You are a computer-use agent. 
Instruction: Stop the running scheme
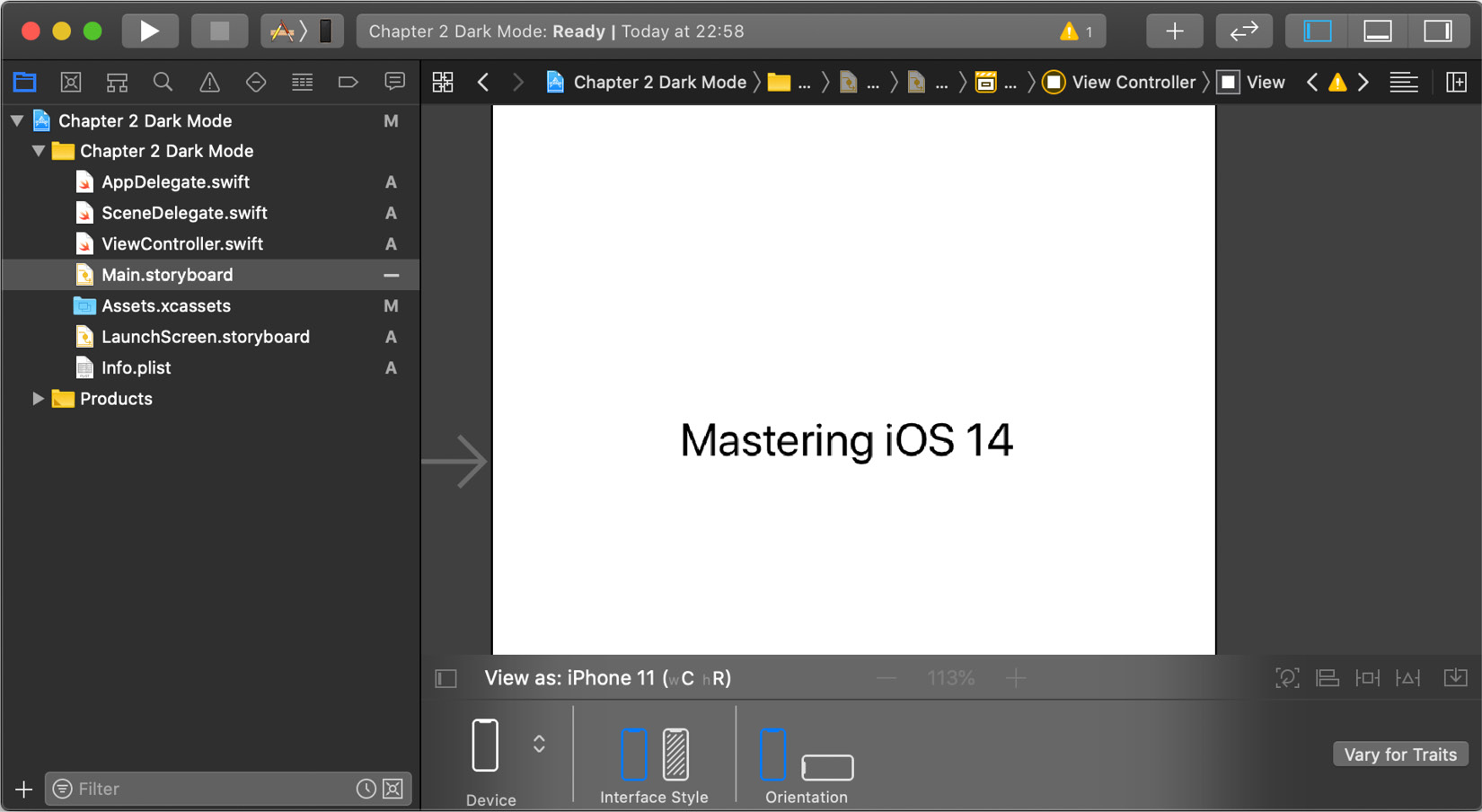(x=220, y=31)
